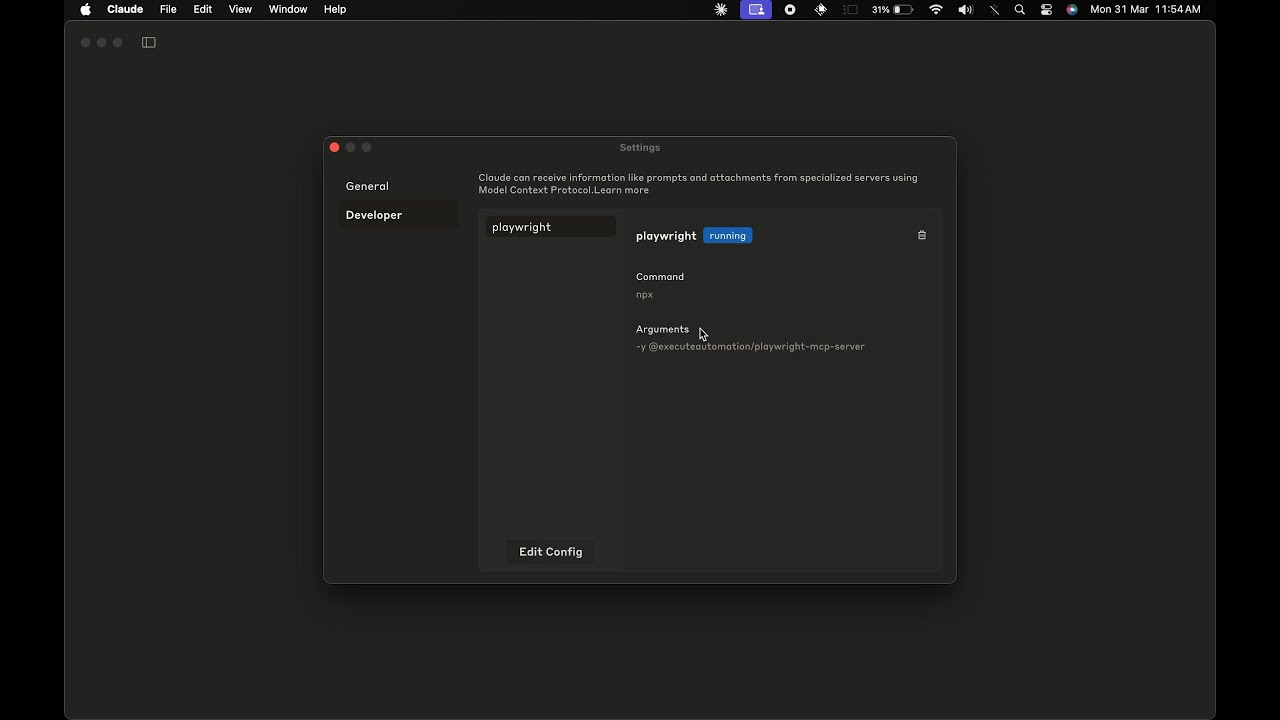Click the playwright-mcp-server arguments text
The height and width of the screenshot is (720, 1280).
pos(750,347)
